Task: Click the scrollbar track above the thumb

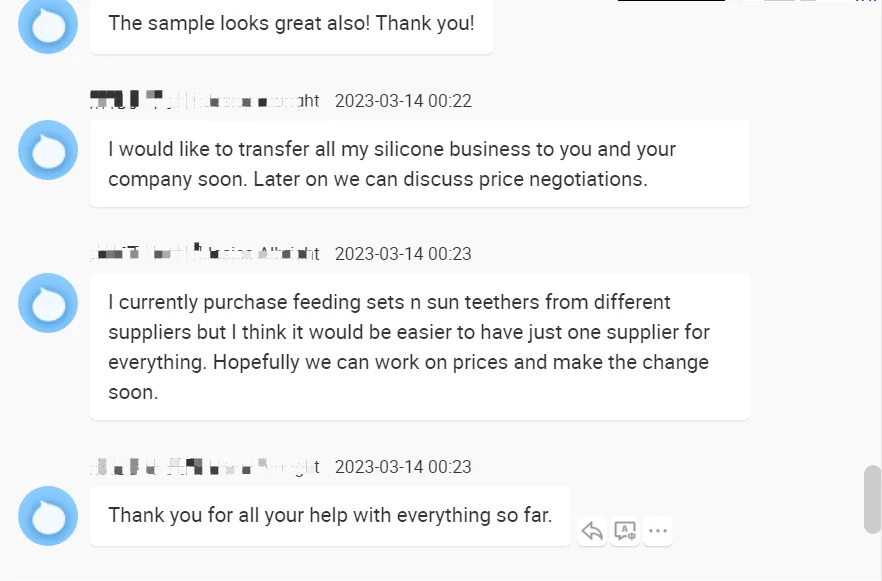Action: point(872,250)
